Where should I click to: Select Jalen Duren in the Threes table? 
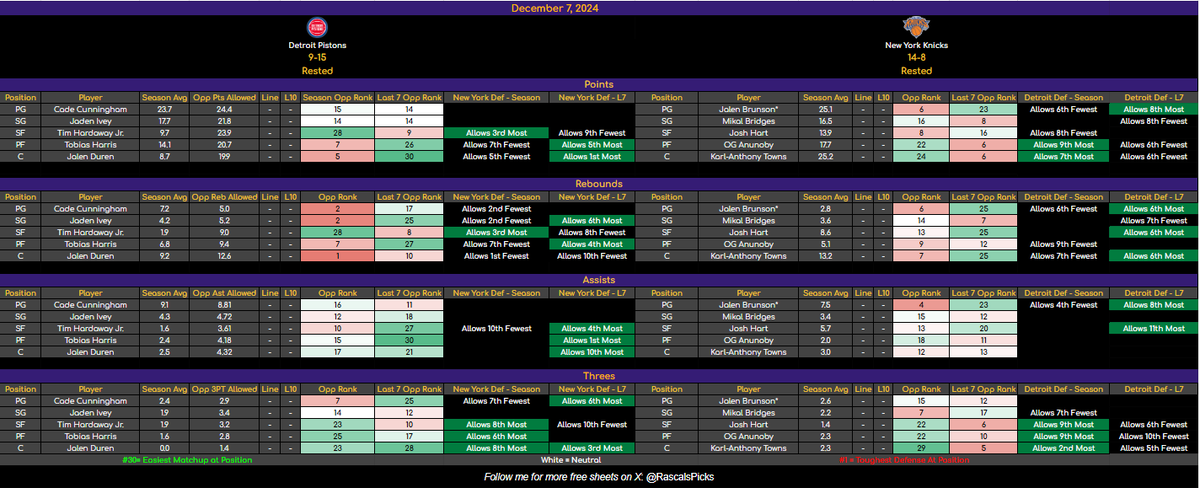[x=91, y=446]
